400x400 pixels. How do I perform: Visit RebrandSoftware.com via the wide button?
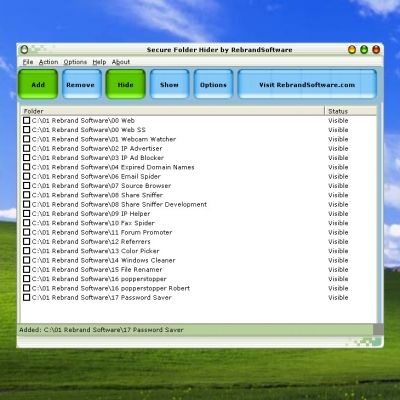pos(307,84)
